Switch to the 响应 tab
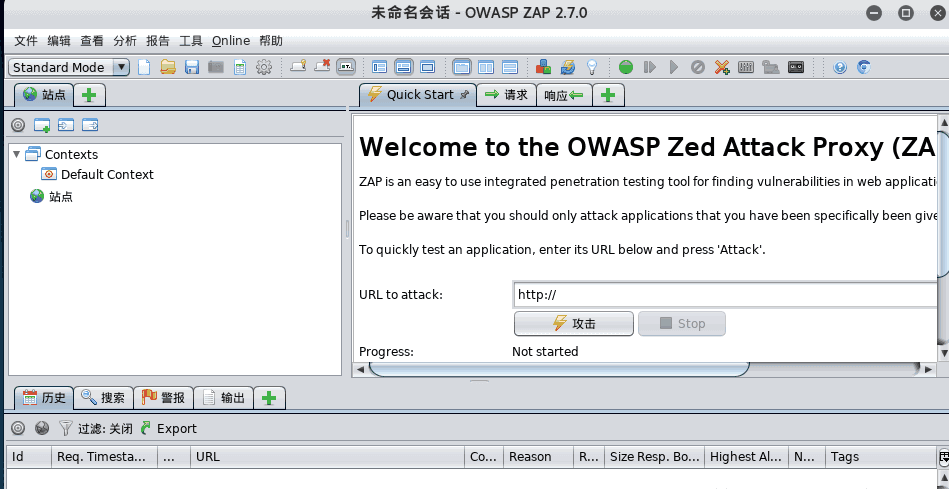This screenshot has width=949, height=489. pos(564,95)
